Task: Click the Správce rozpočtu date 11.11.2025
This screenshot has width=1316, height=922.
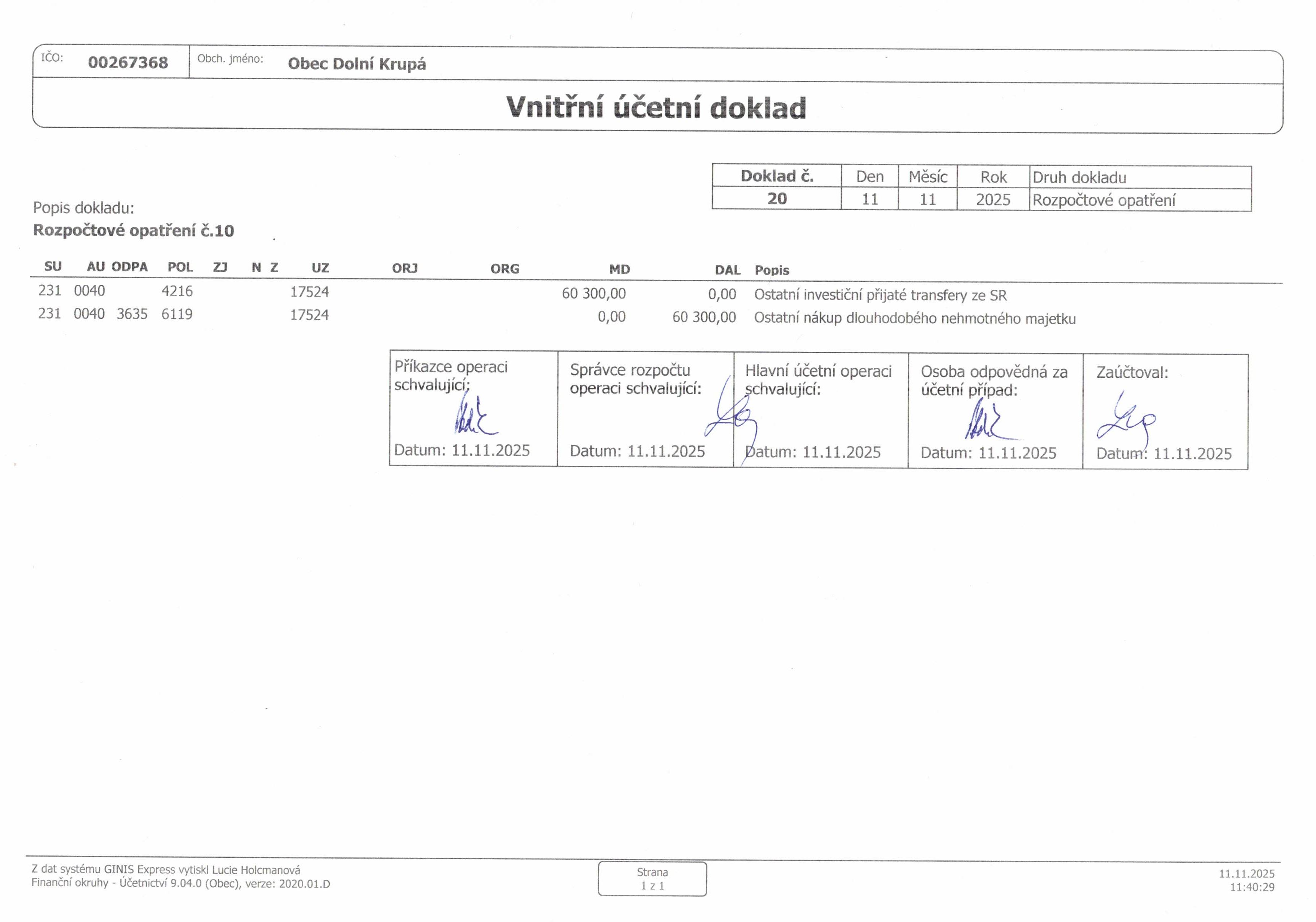Action: click(x=665, y=452)
